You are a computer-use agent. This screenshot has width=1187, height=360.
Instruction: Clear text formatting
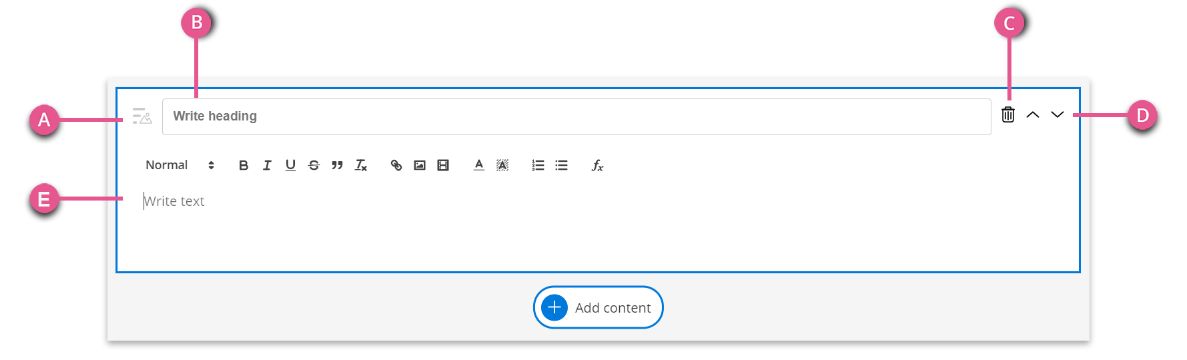pyautogui.click(x=361, y=165)
